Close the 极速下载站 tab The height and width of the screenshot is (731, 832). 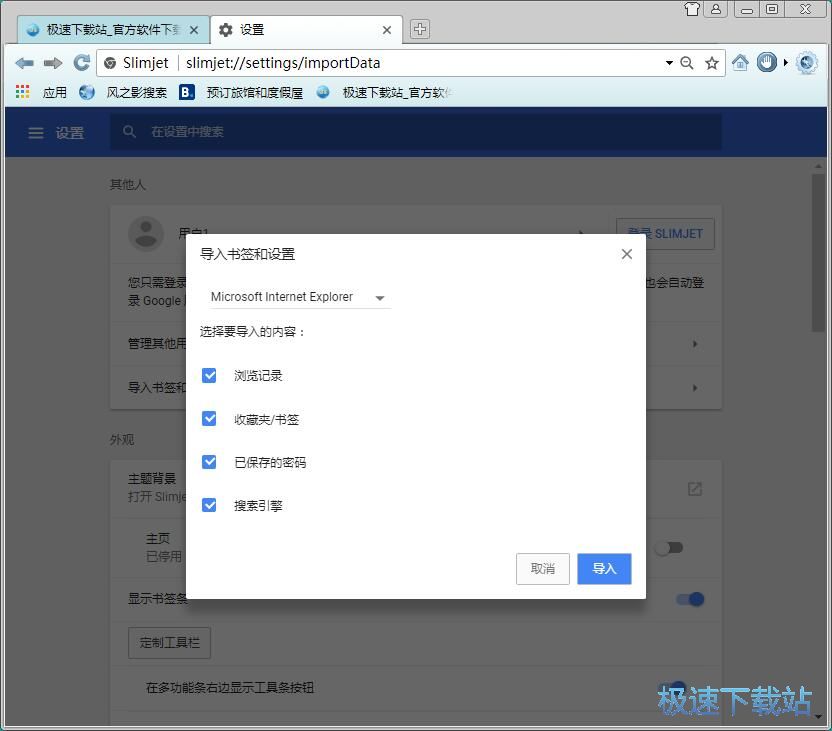pyautogui.click(x=194, y=30)
